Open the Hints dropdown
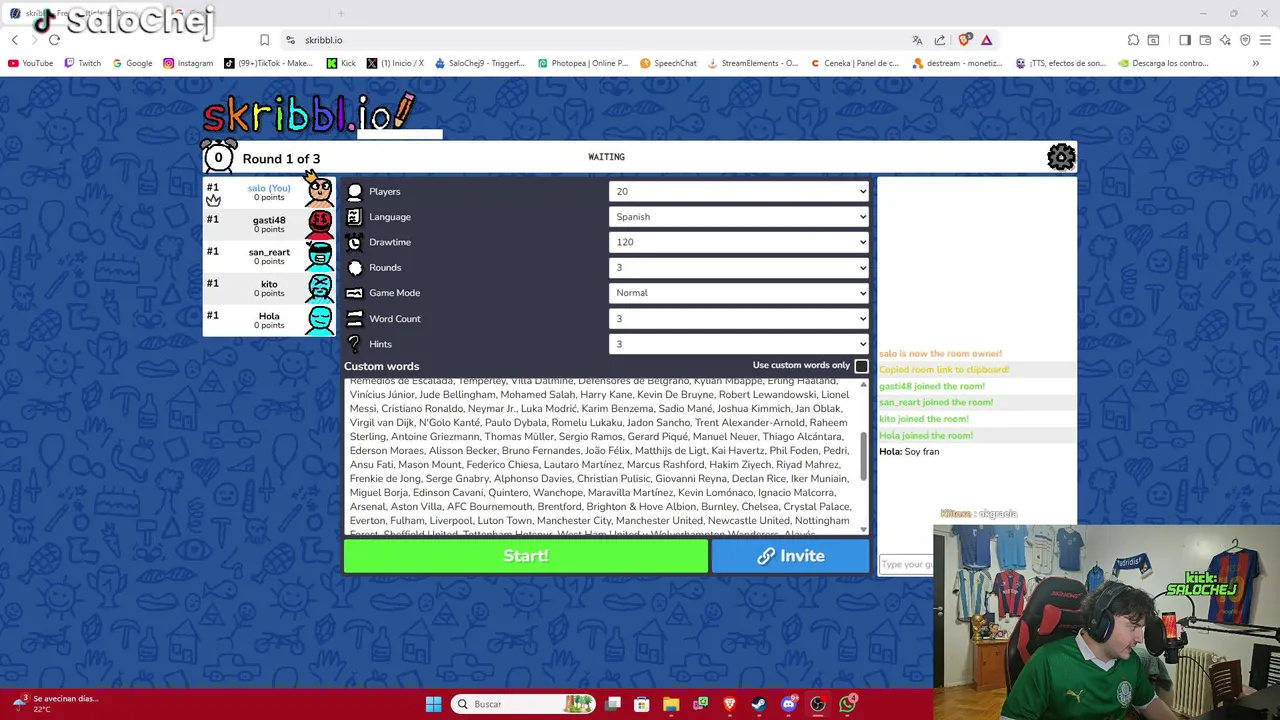The image size is (1280, 720). click(739, 344)
